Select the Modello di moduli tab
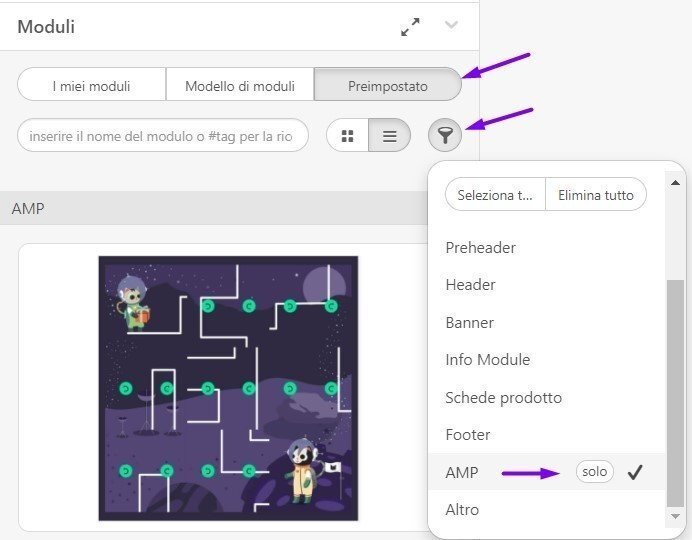Viewport: 692px width, 540px height. [x=240, y=86]
